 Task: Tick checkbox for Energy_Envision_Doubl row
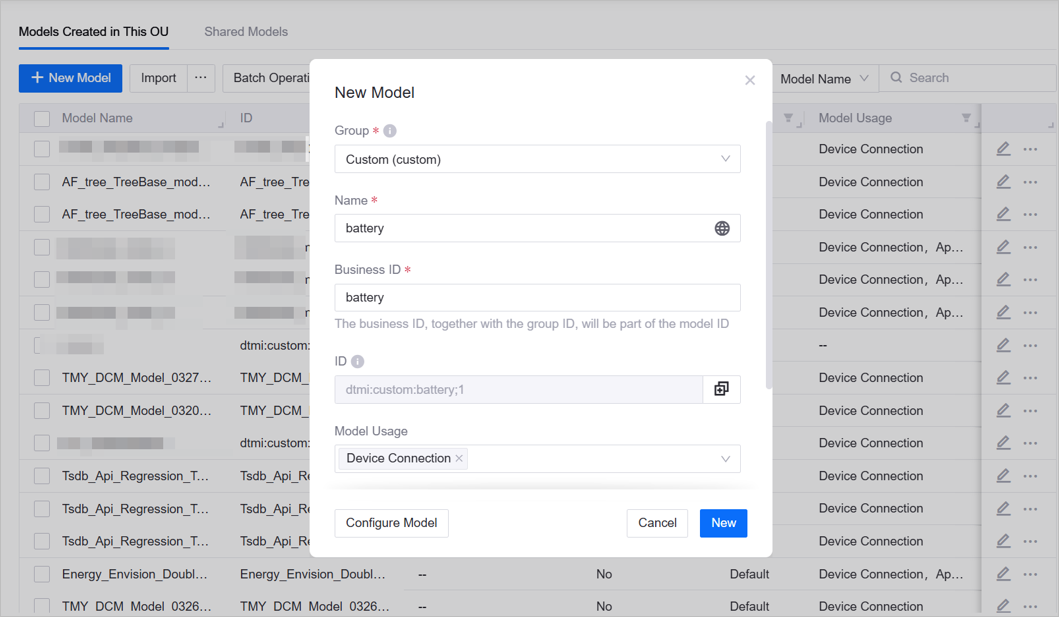42,574
